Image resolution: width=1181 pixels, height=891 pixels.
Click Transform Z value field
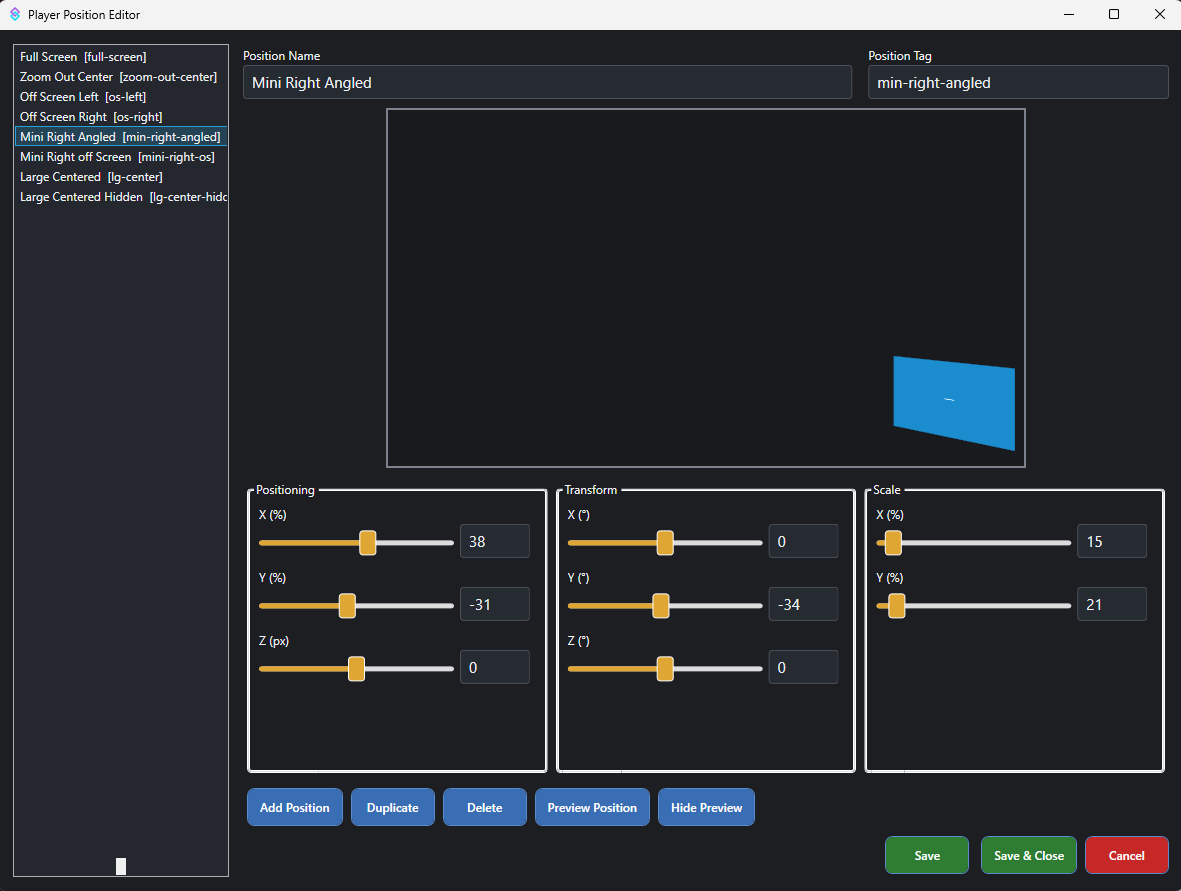coord(803,667)
